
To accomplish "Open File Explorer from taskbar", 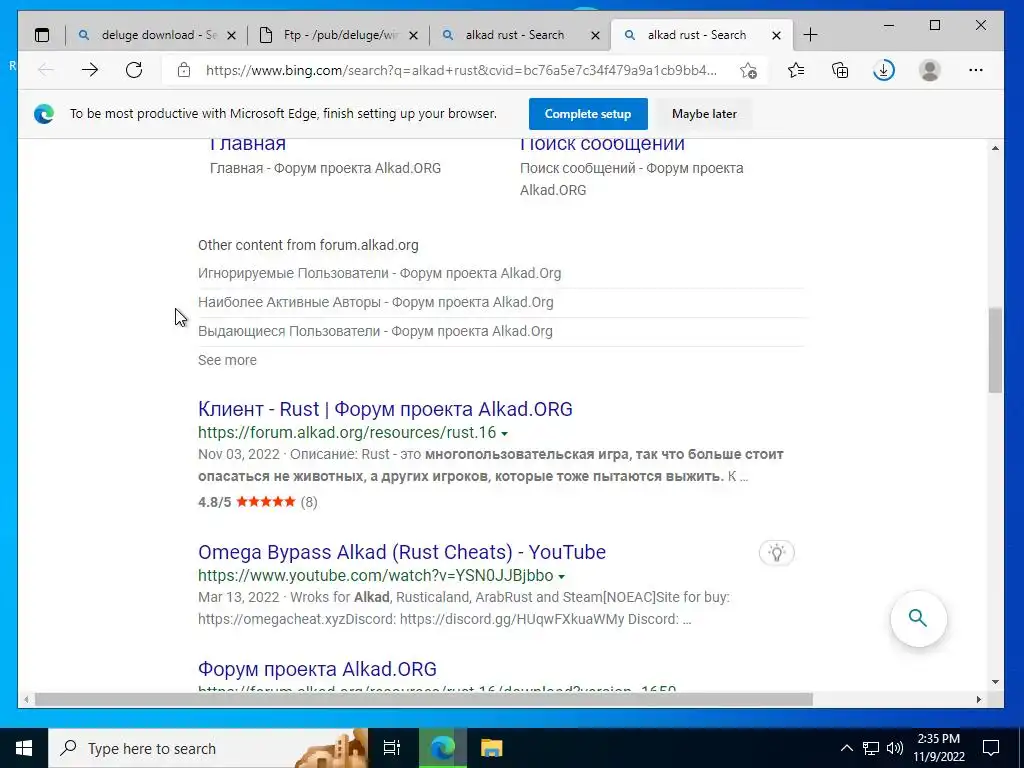I will click(x=491, y=748).
